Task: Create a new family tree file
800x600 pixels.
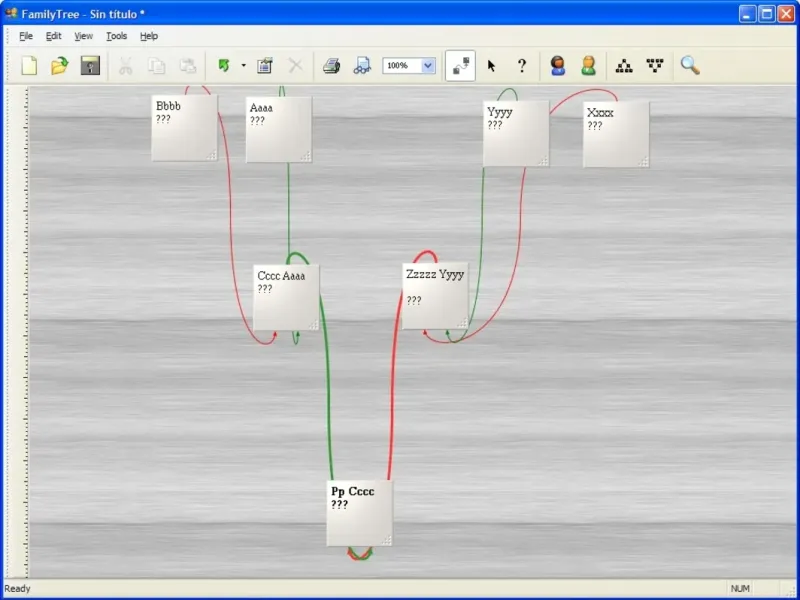Action: (29, 66)
